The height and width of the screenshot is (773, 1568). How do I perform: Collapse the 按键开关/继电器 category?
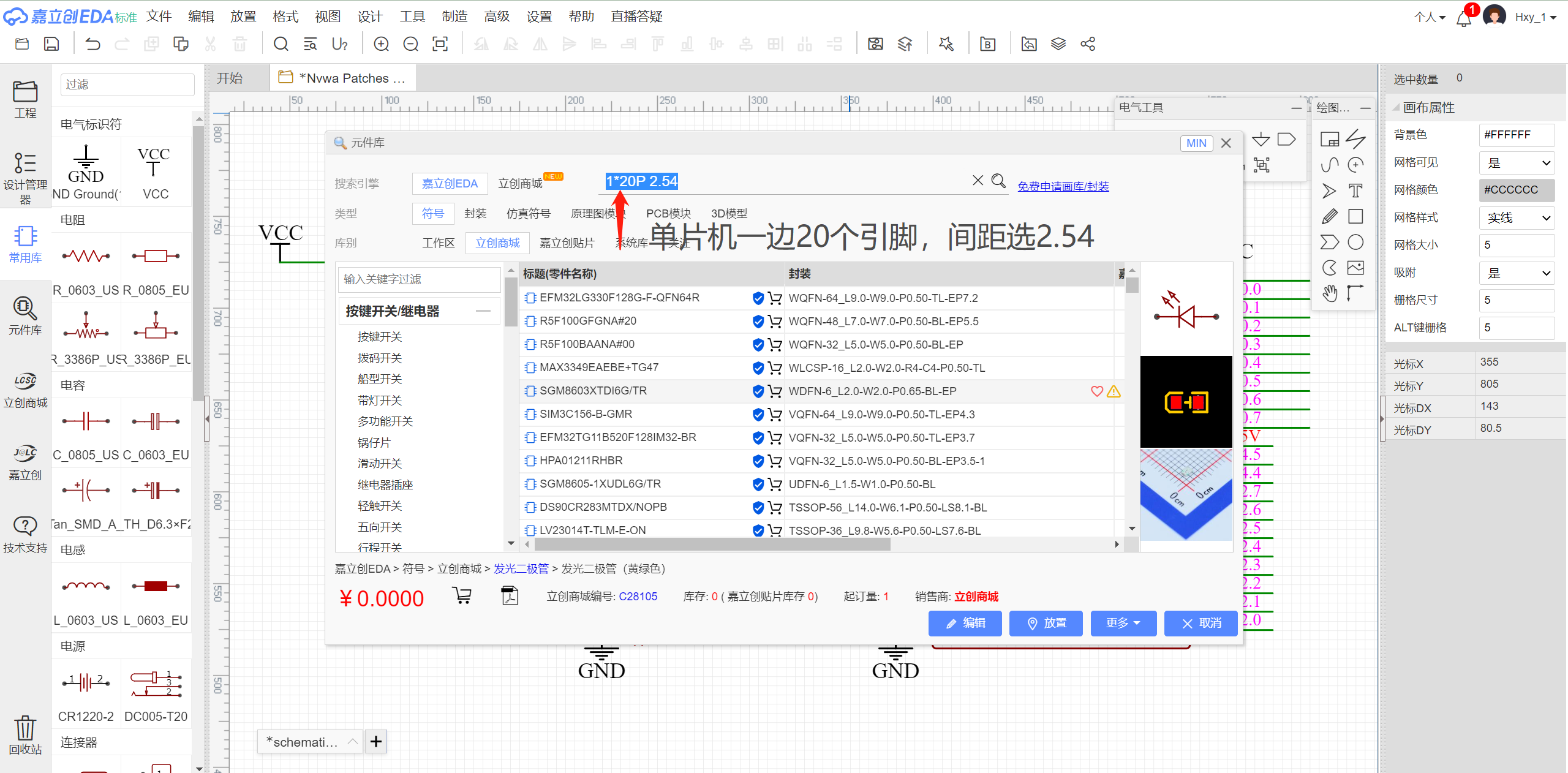483,311
